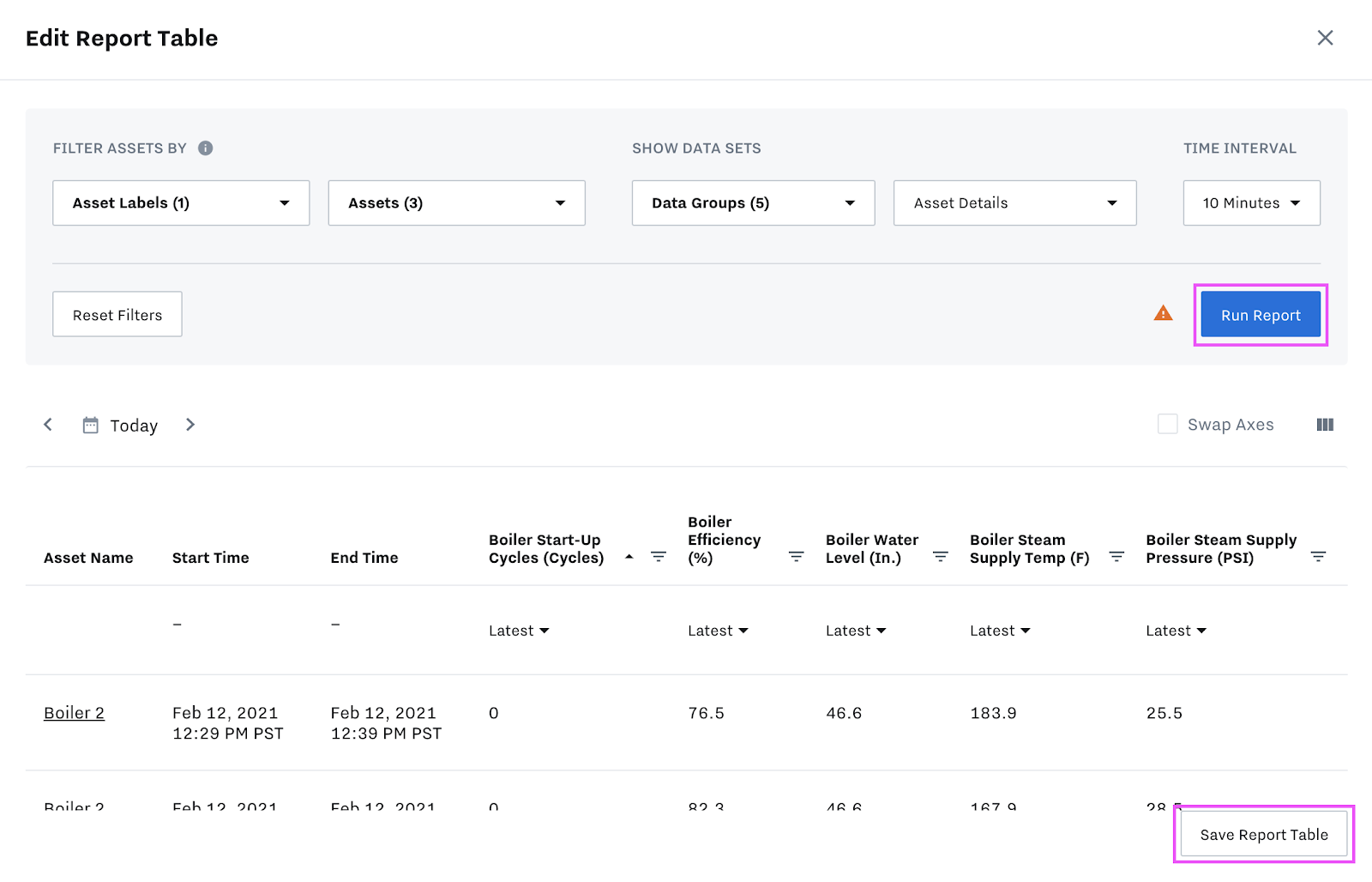The image size is (1372, 882).
Task: Open Latest dropdown under Start-Up Cycles
Action: 519,631
